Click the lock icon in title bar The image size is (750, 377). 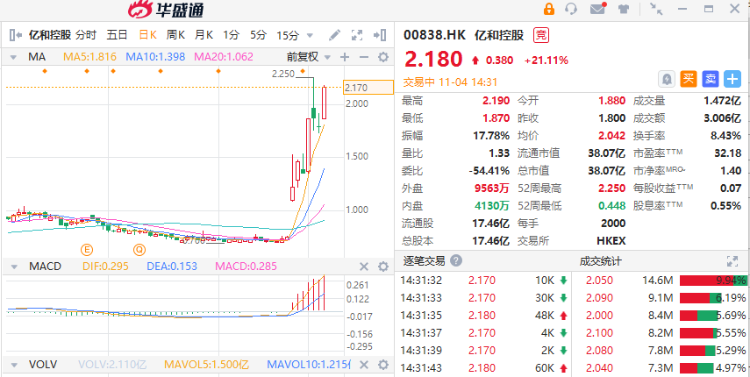(549, 9)
